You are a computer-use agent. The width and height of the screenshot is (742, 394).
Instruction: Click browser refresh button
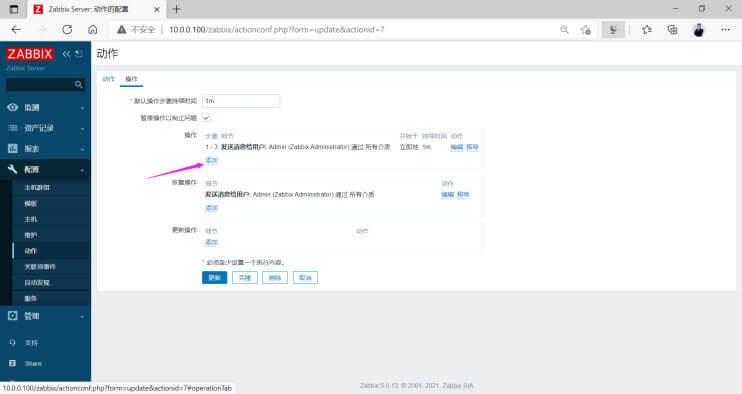click(x=67, y=29)
